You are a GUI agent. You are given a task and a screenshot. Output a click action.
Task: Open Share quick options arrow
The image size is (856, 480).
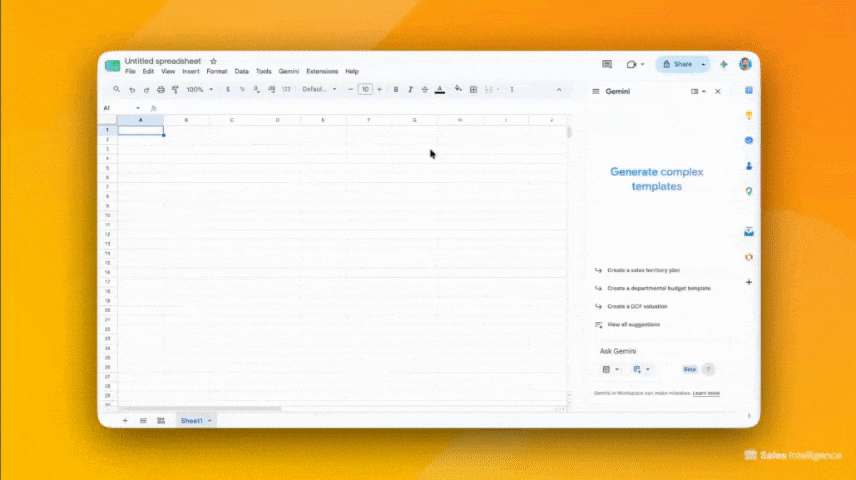tap(704, 64)
